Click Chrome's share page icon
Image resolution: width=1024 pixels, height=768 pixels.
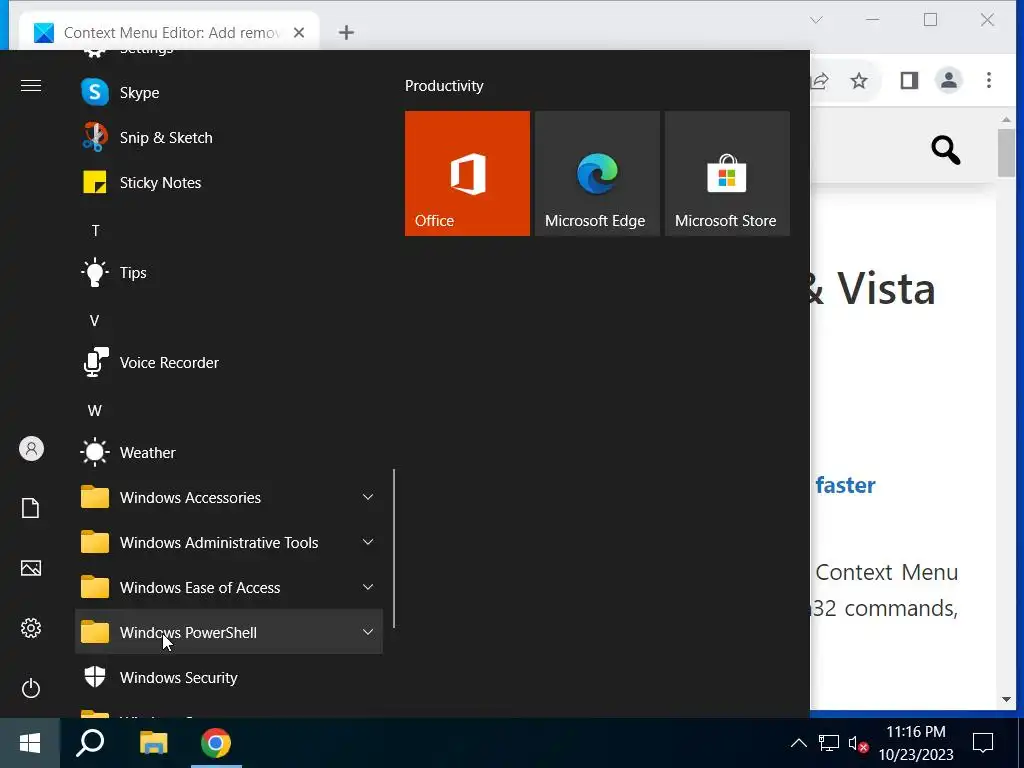point(820,81)
